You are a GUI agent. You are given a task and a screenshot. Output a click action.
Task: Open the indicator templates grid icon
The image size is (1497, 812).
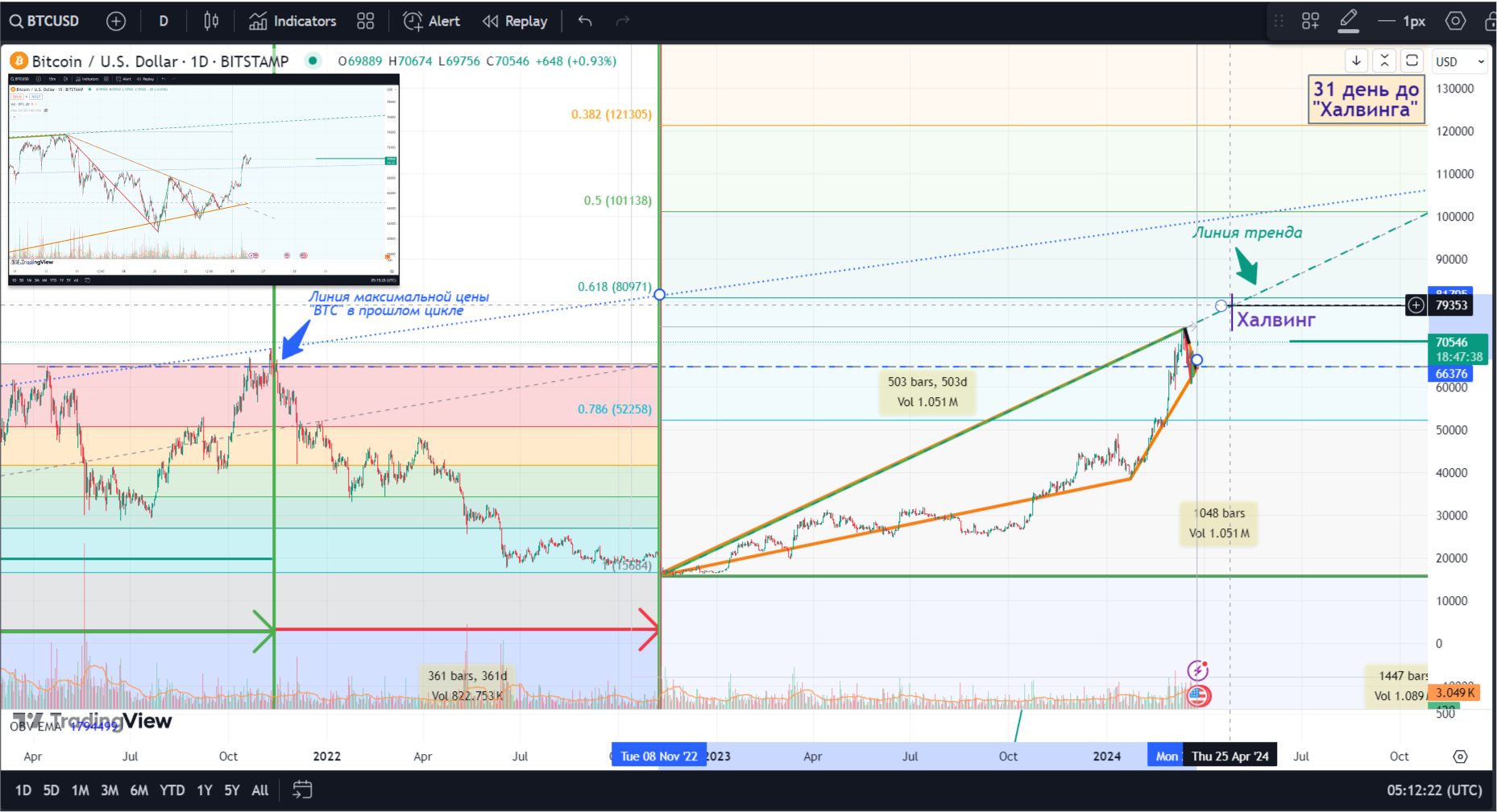pos(366,21)
